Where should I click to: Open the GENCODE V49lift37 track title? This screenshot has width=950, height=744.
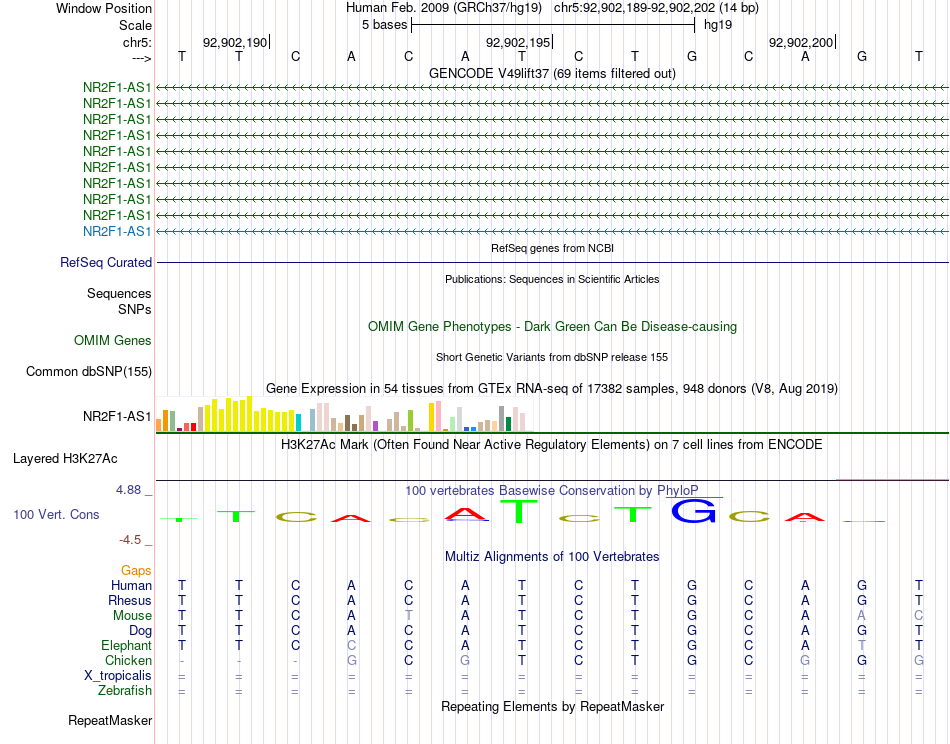pyautogui.click(x=552, y=73)
